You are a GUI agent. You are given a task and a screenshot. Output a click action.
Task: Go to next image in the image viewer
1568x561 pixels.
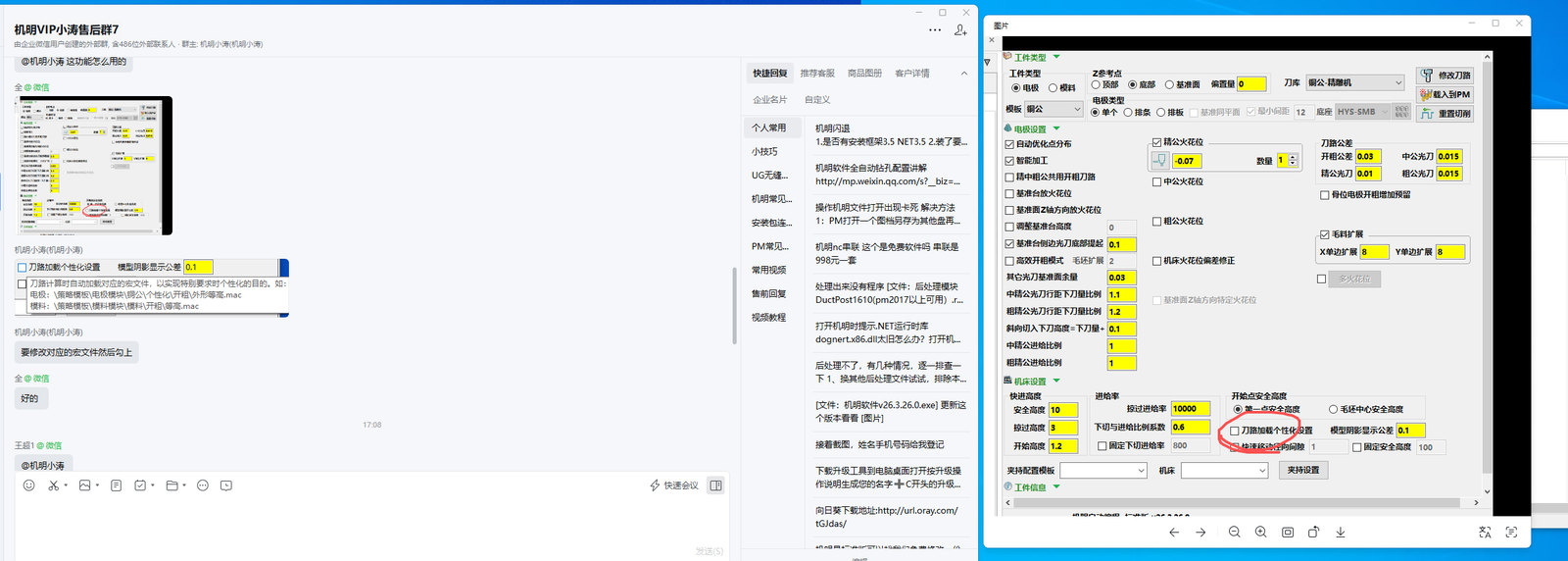[1200, 533]
